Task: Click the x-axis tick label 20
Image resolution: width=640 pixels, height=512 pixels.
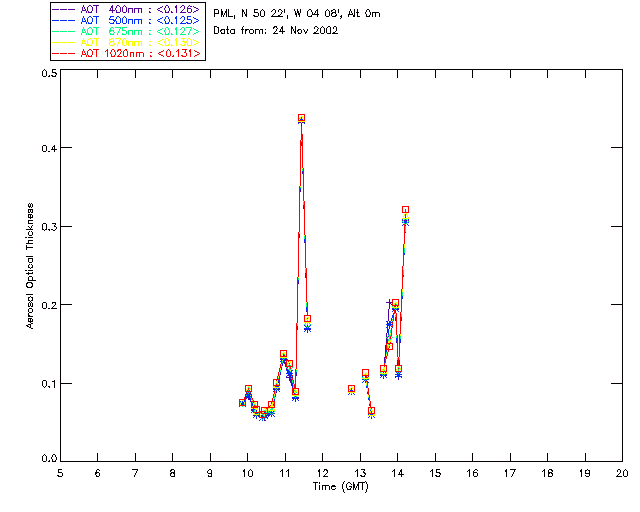Action: pos(622,473)
